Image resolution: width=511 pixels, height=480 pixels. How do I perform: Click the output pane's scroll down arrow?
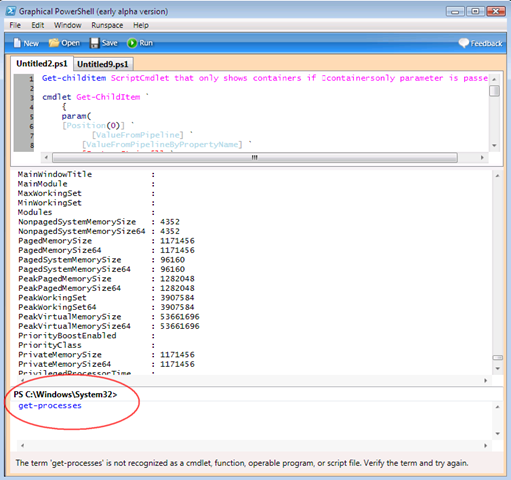click(497, 368)
